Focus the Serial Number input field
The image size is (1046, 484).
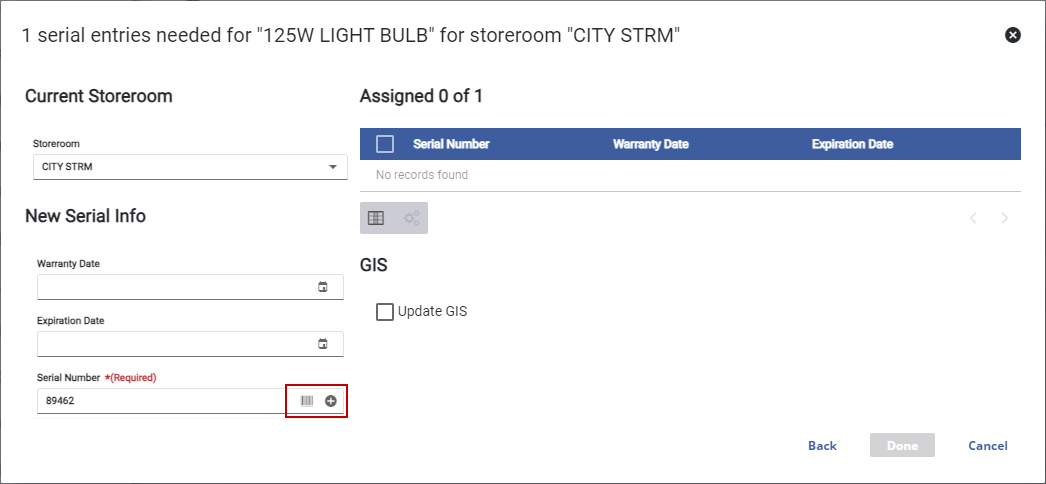coord(160,401)
